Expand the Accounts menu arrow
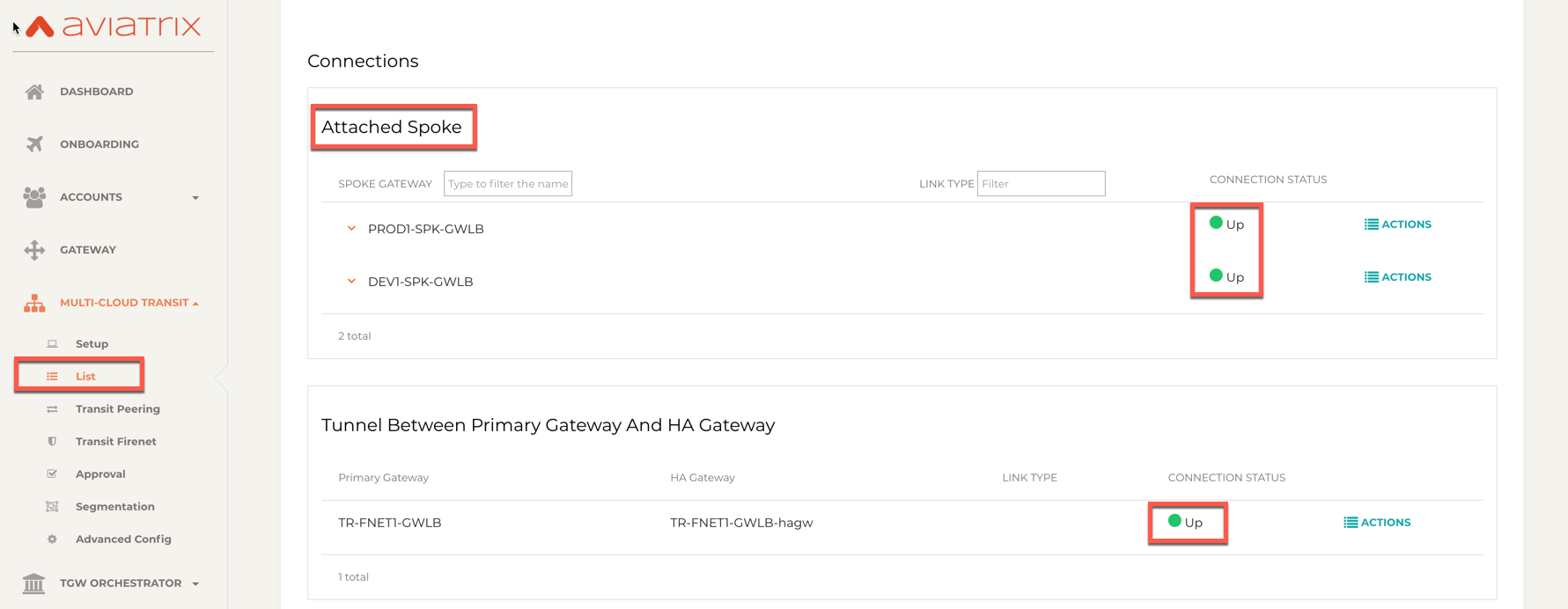Screen dimensions: 1568x609 (x=195, y=198)
